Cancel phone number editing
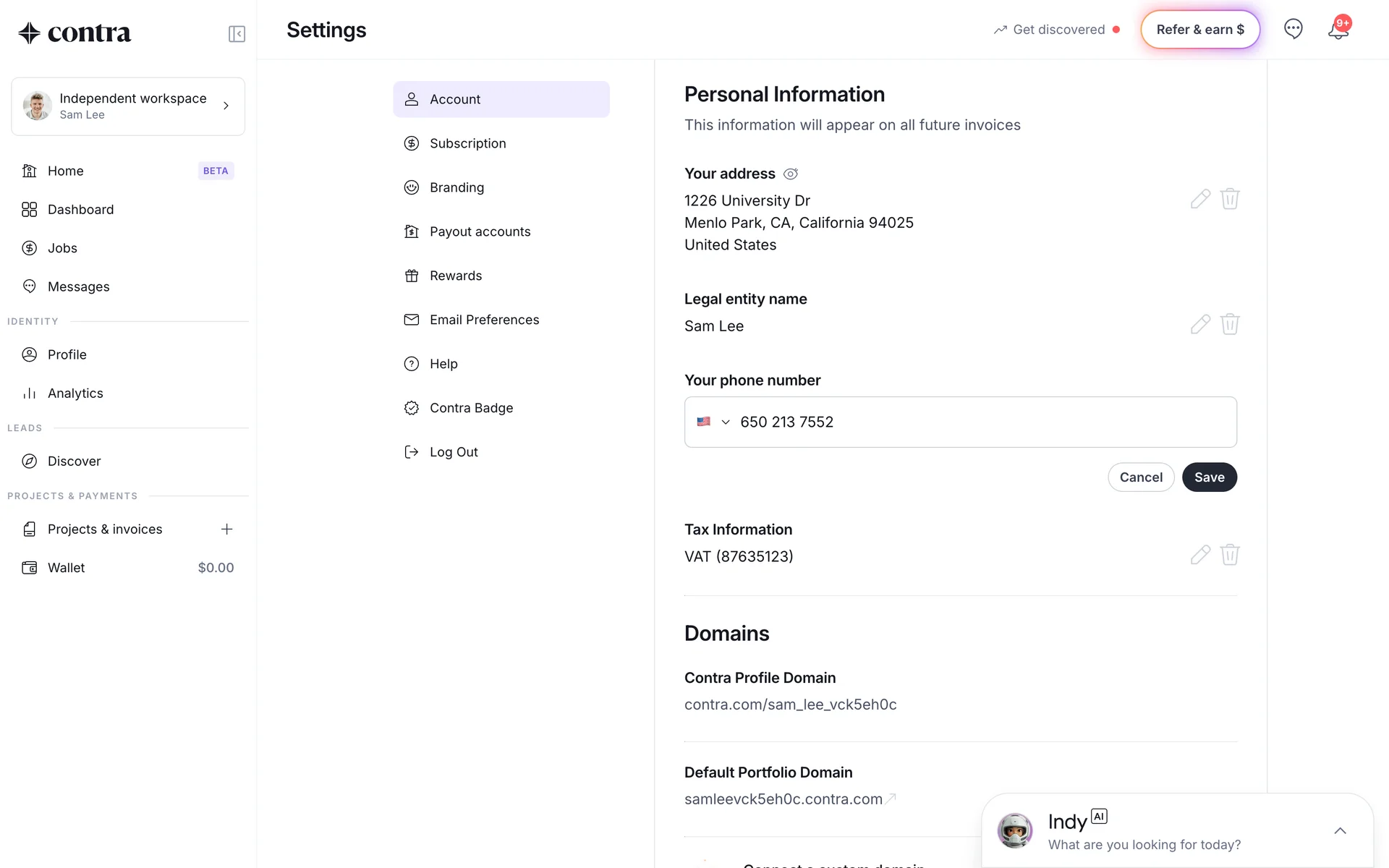 click(x=1141, y=477)
